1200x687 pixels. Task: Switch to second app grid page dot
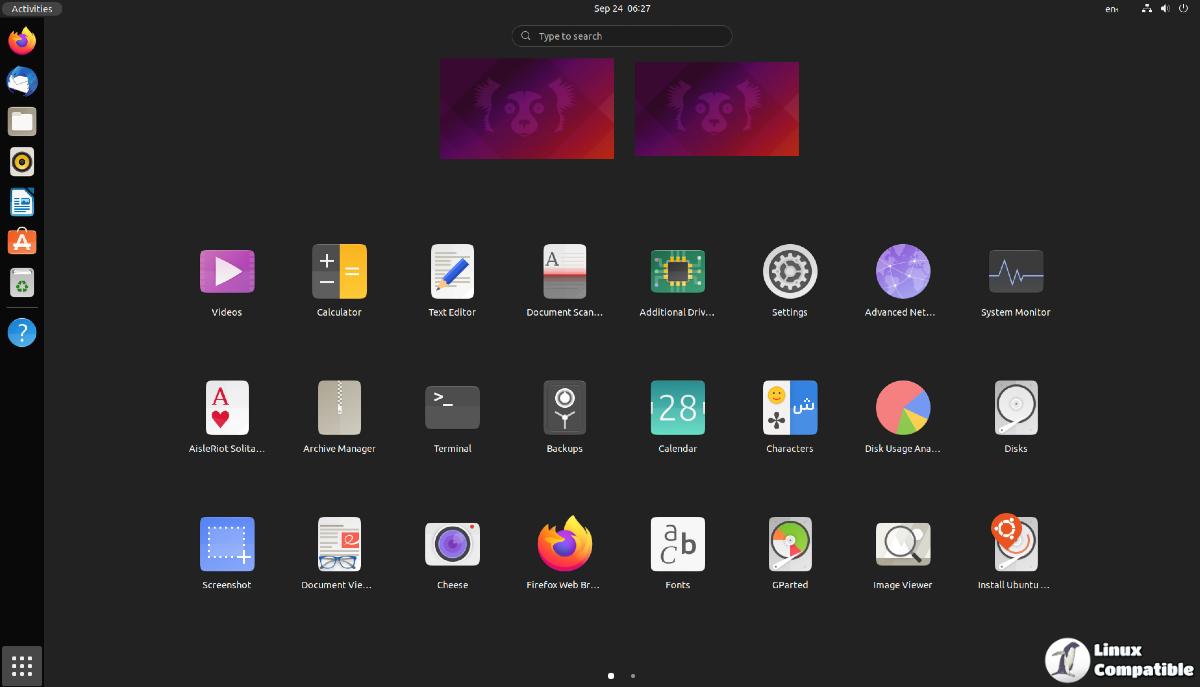tap(633, 676)
